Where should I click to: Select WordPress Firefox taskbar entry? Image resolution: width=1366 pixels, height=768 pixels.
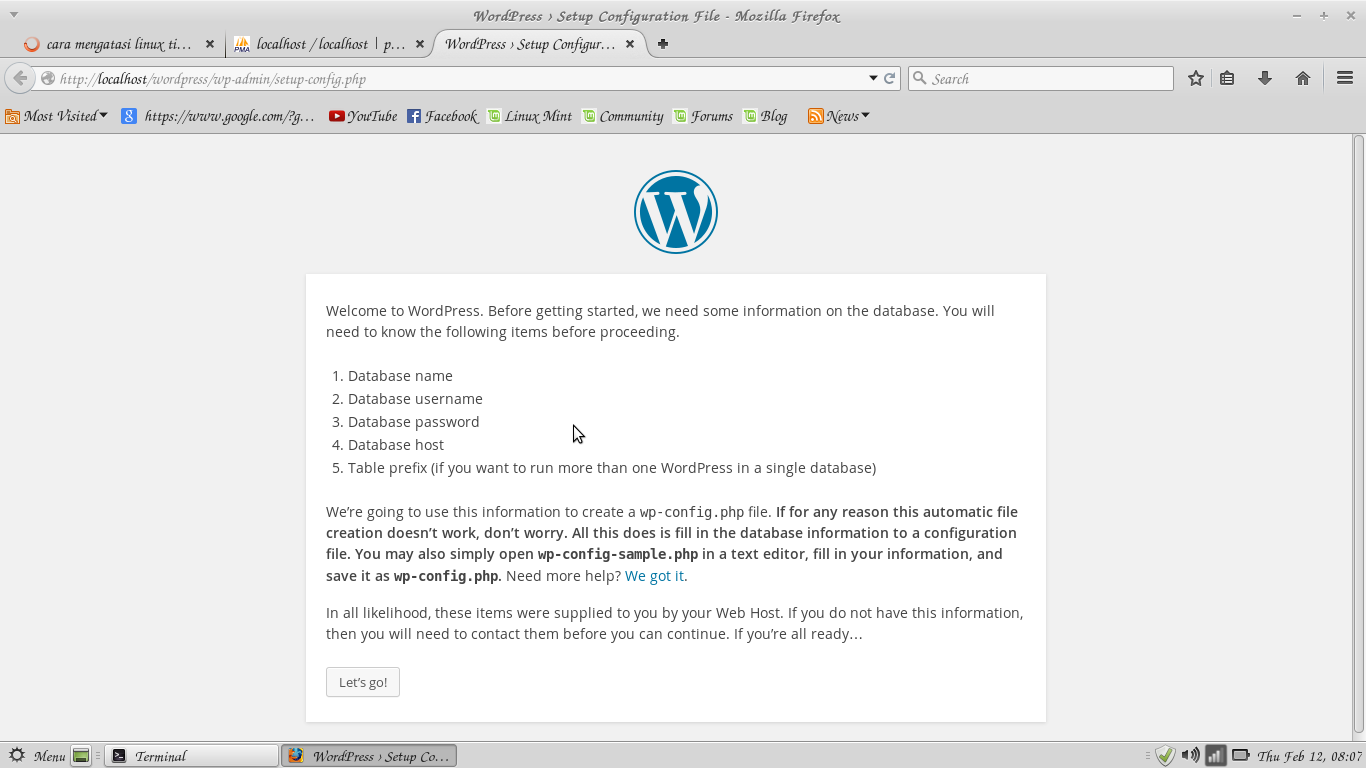point(368,756)
